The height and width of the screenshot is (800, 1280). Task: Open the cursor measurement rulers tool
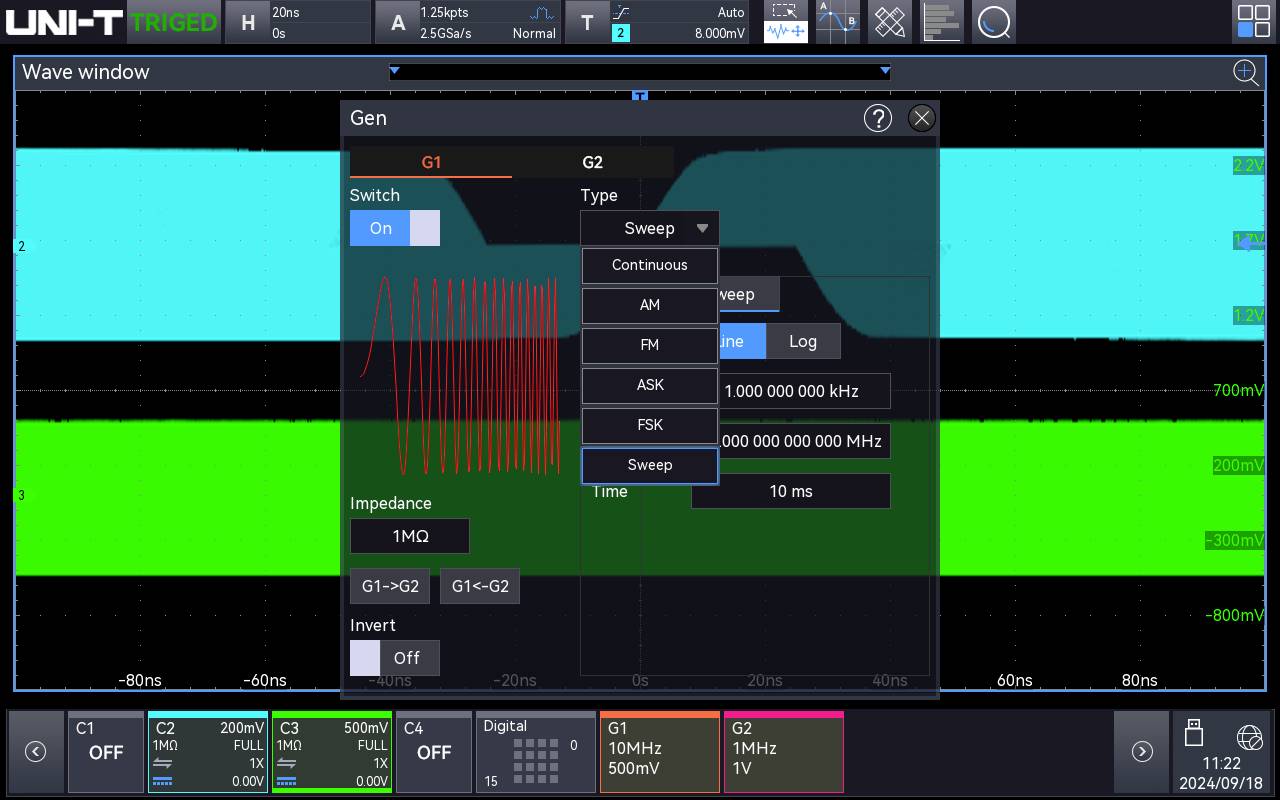coord(889,22)
